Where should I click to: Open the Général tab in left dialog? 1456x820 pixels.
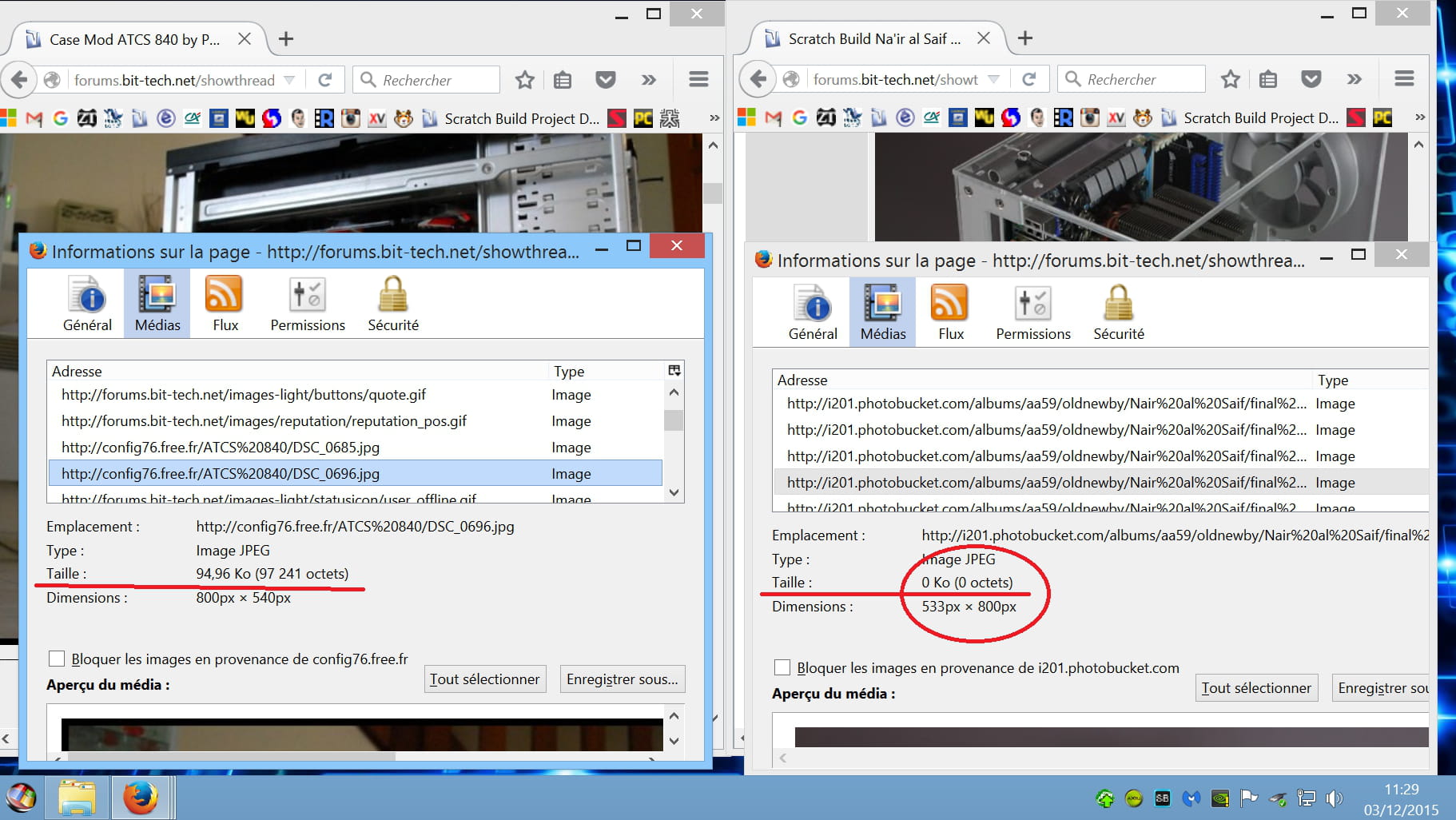pos(87,304)
